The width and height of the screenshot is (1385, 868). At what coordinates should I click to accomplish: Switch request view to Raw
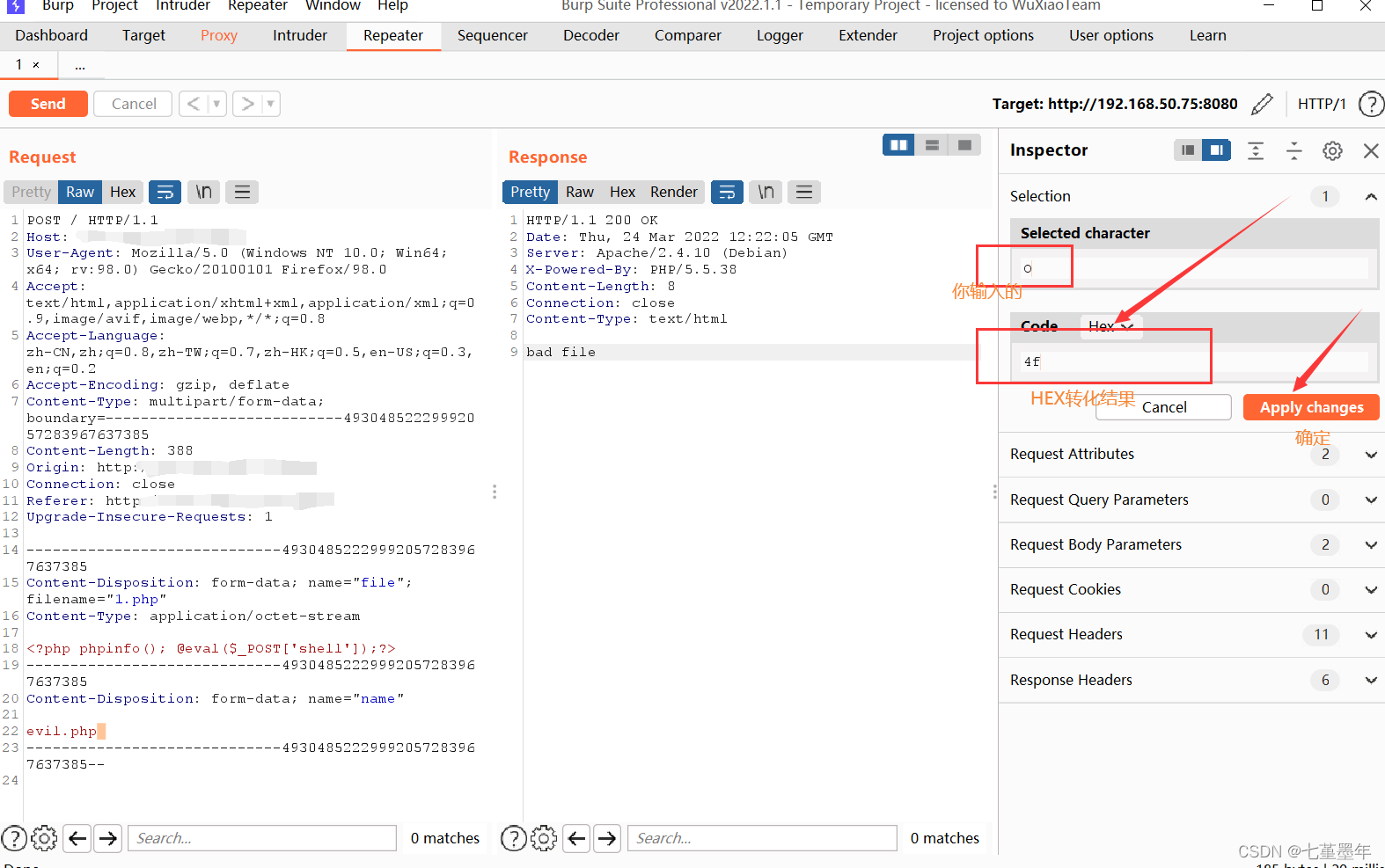[80, 192]
